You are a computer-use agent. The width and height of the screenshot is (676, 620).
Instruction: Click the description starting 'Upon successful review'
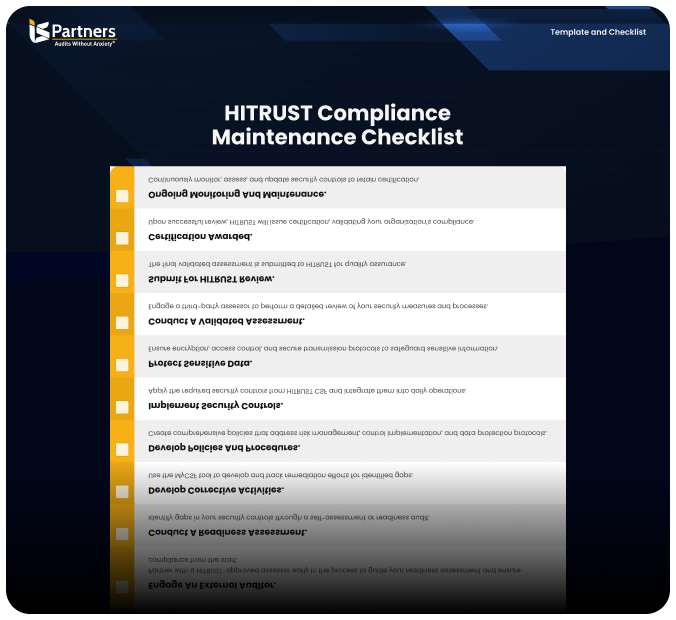pos(311,222)
